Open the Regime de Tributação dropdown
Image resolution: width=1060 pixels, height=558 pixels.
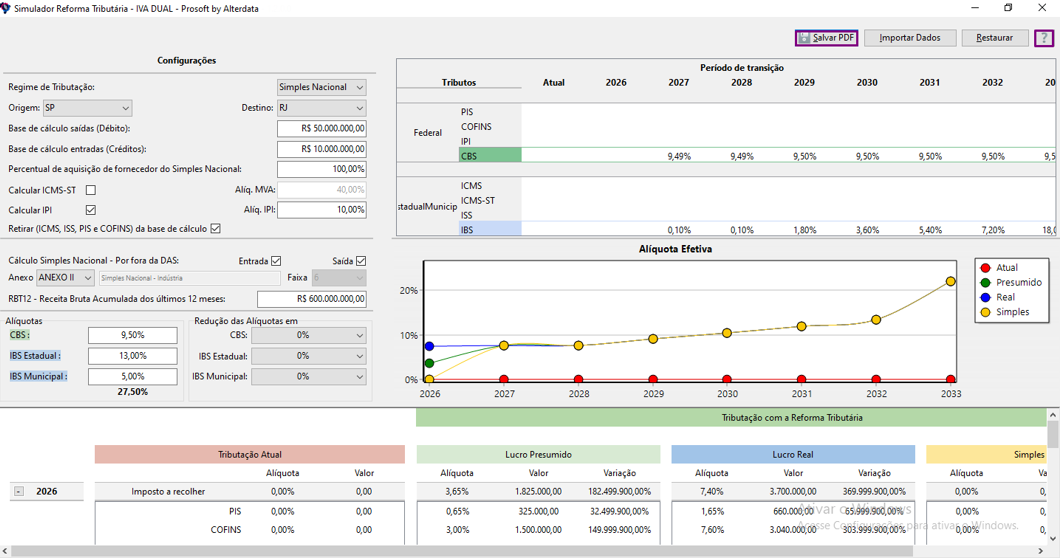[x=321, y=88]
